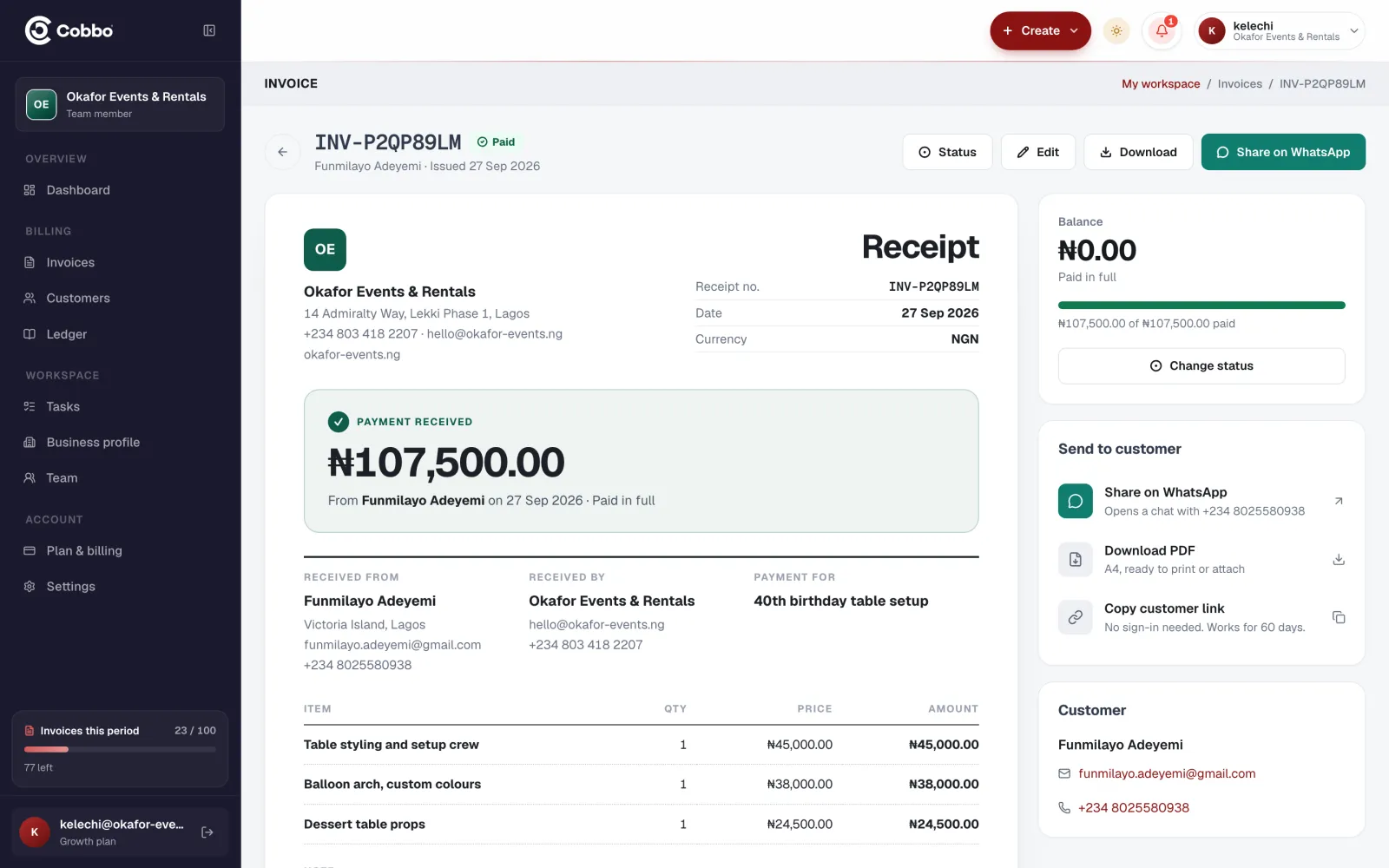
Task: Click the Invoices breadcrumb
Action: [x=1240, y=83]
